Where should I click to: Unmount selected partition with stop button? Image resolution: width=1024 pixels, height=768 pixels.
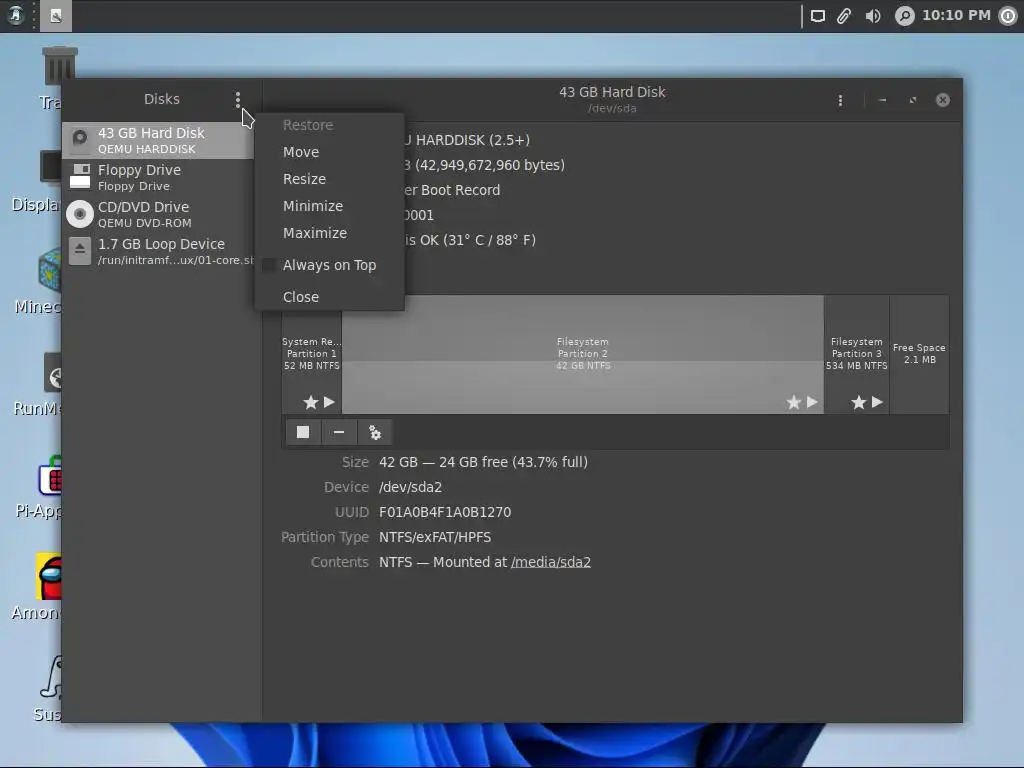point(303,432)
